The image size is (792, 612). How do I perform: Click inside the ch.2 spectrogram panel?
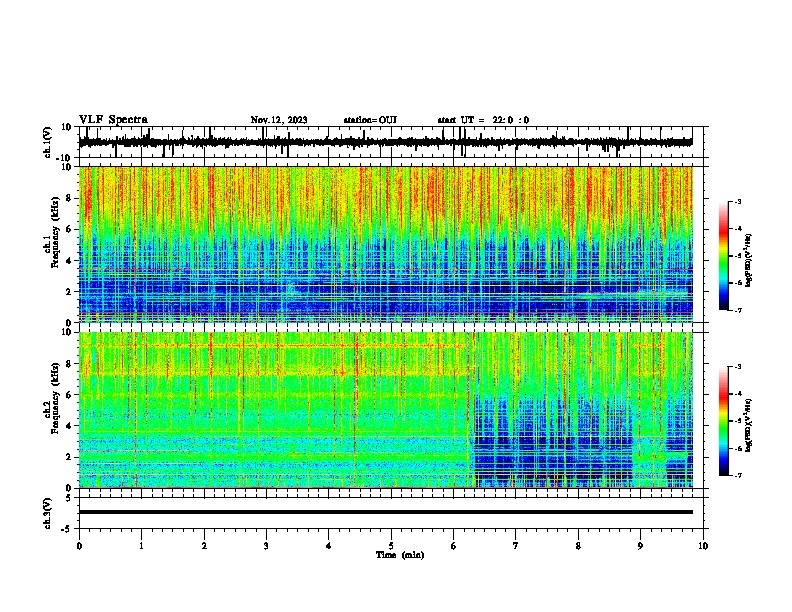click(385, 410)
